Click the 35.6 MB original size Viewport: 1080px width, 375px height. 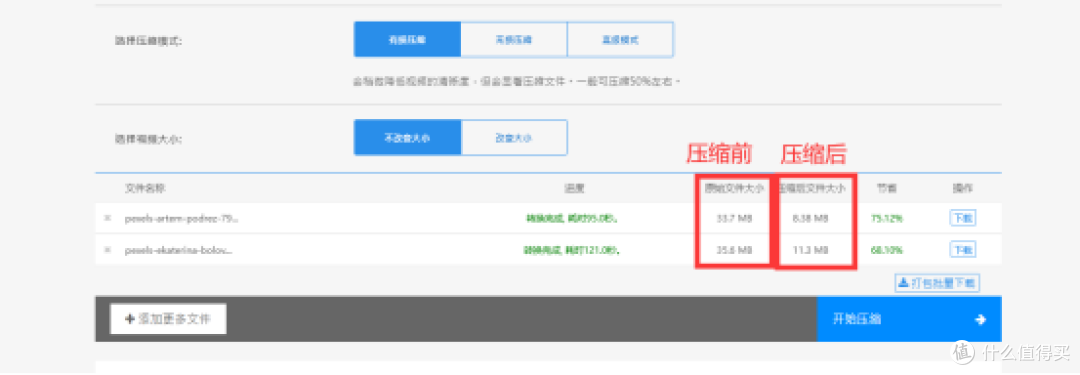click(x=734, y=250)
